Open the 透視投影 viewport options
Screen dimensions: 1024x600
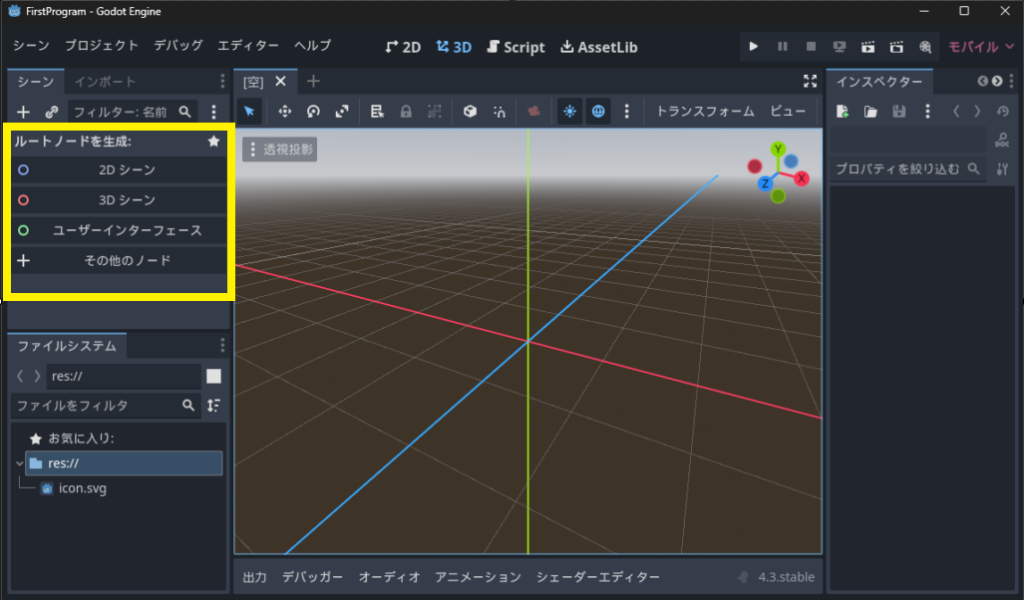(280, 150)
